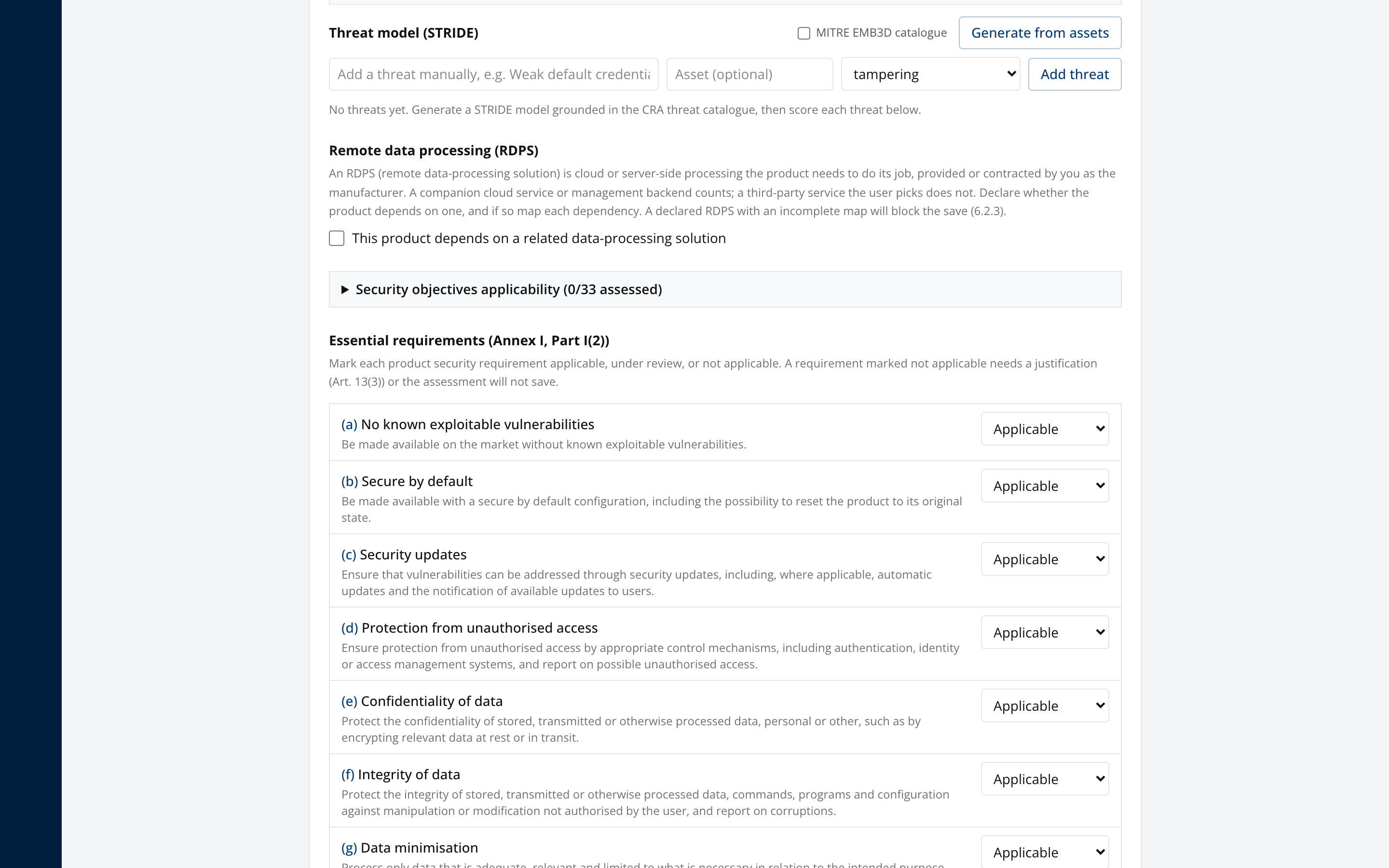The height and width of the screenshot is (868, 1389).
Task: Click description 'Be made available on the market'
Action: (544, 444)
